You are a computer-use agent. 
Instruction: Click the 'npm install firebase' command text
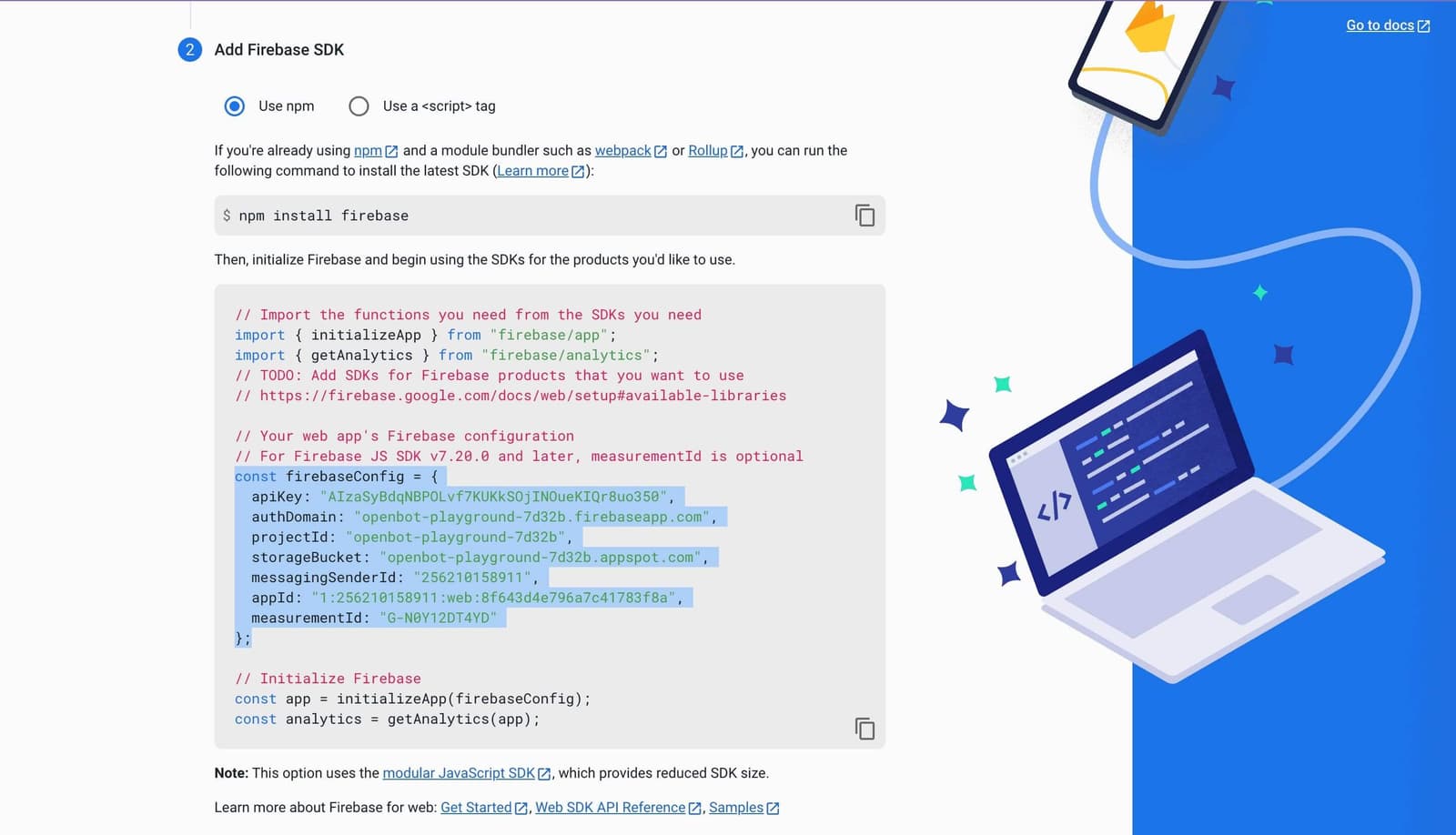tap(324, 216)
